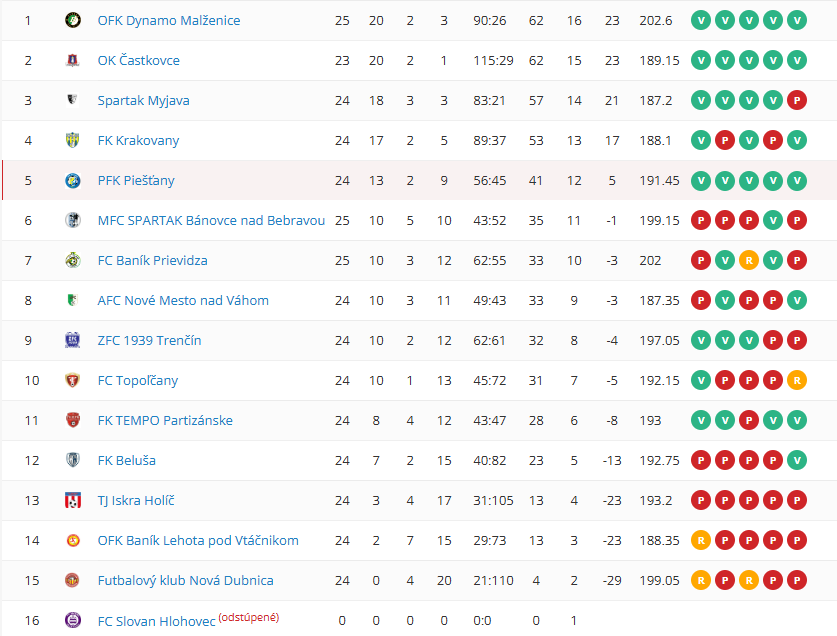This screenshot has width=837, height=636.
Task: Click the FC Topoľčany club crest
Action: click(x=73, y=380)
